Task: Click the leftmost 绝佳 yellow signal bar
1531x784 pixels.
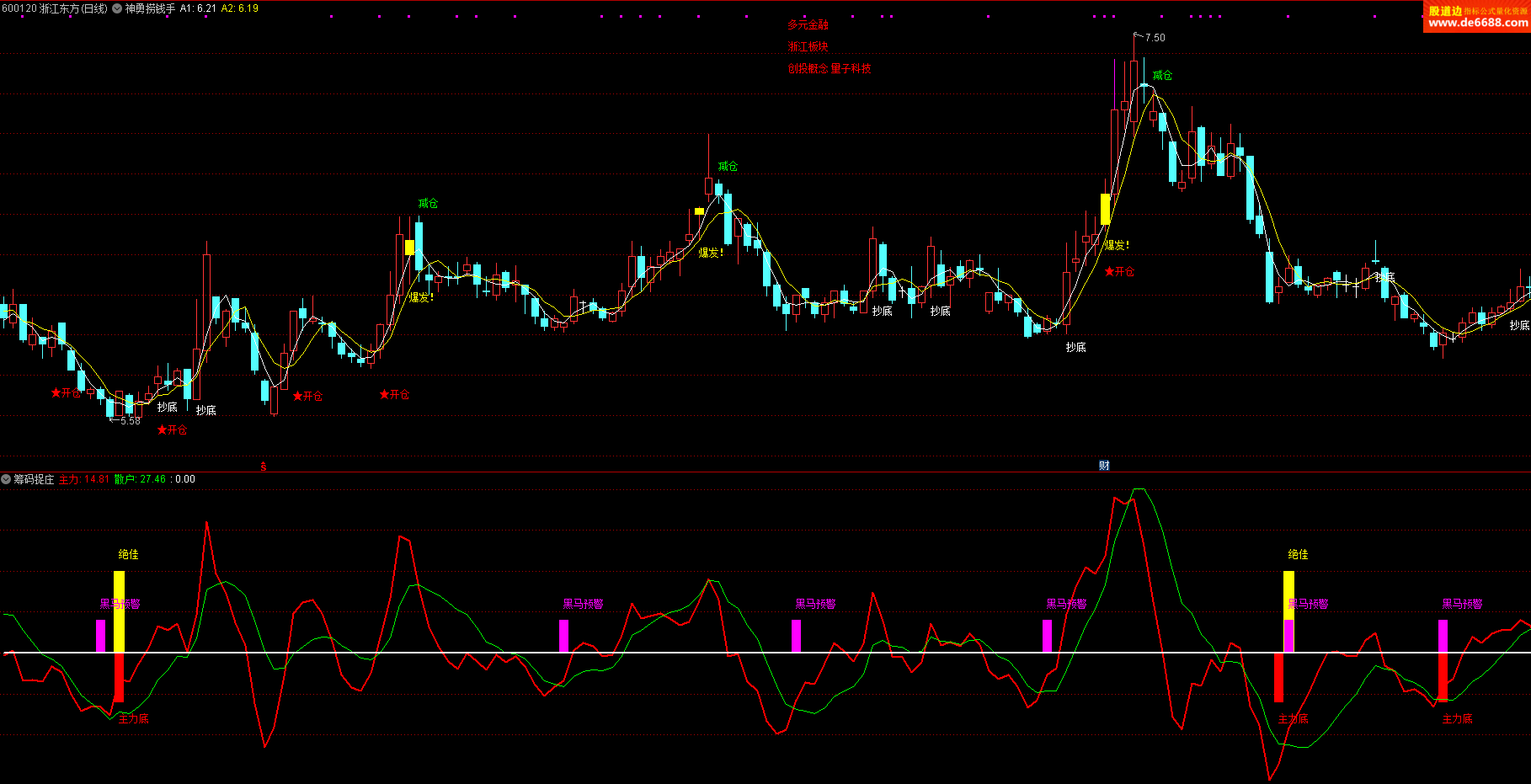Action: click(x=119, y=611)
